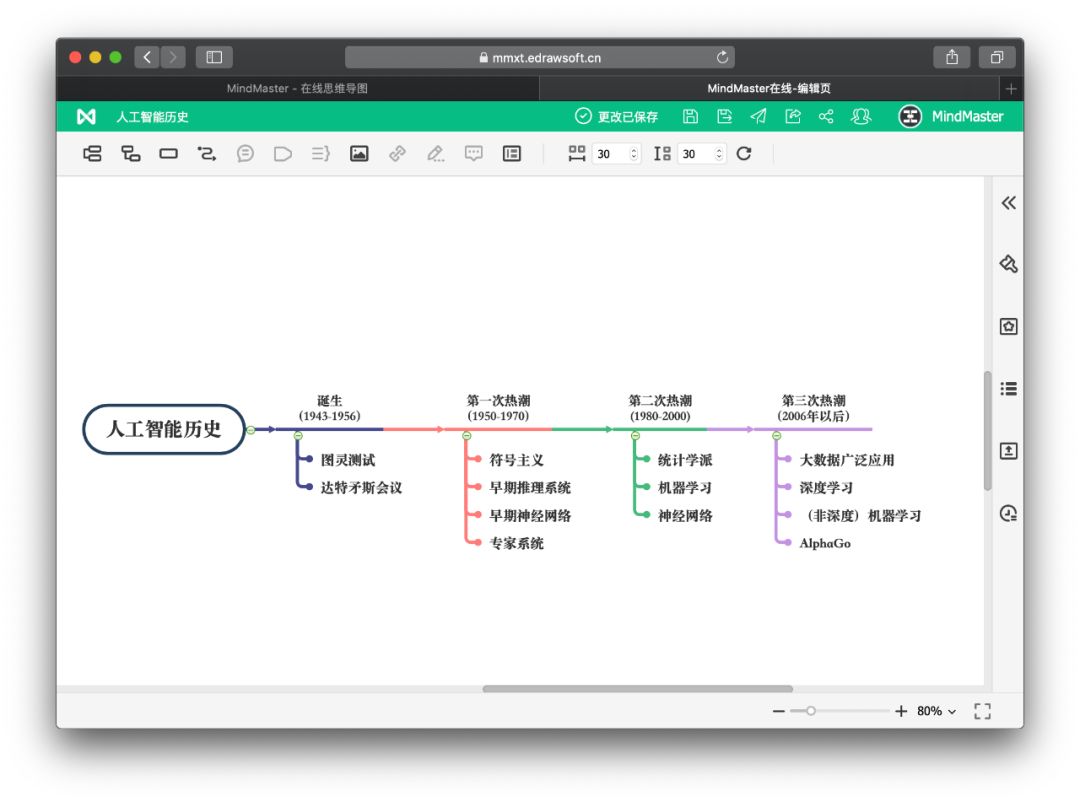The image size is (1080, 802).
Task: Adjust horizontal spacing stepper arrows
Action: click(x=634, y=154)
